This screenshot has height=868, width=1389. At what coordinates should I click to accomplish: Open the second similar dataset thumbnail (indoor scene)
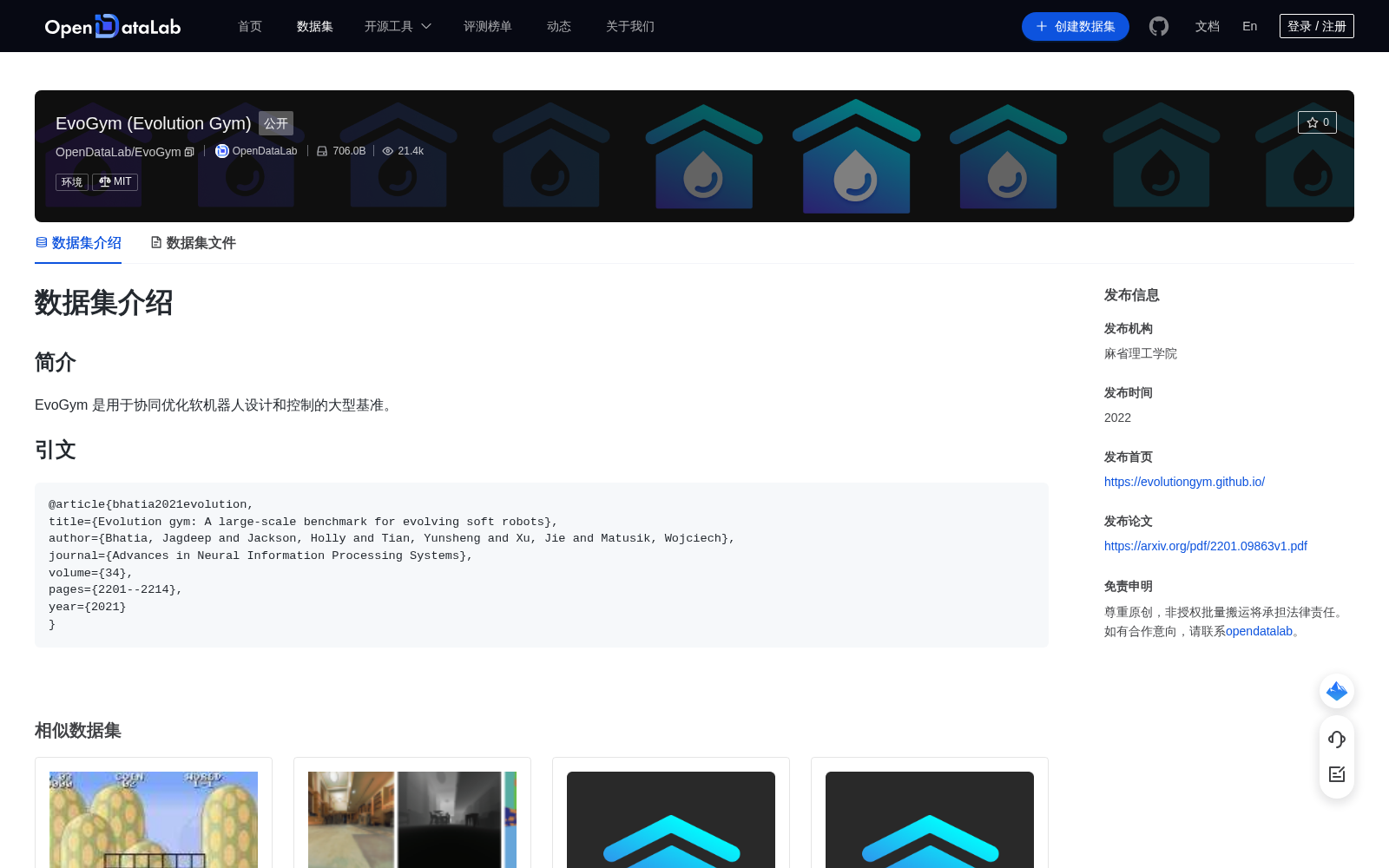point(412,819)
